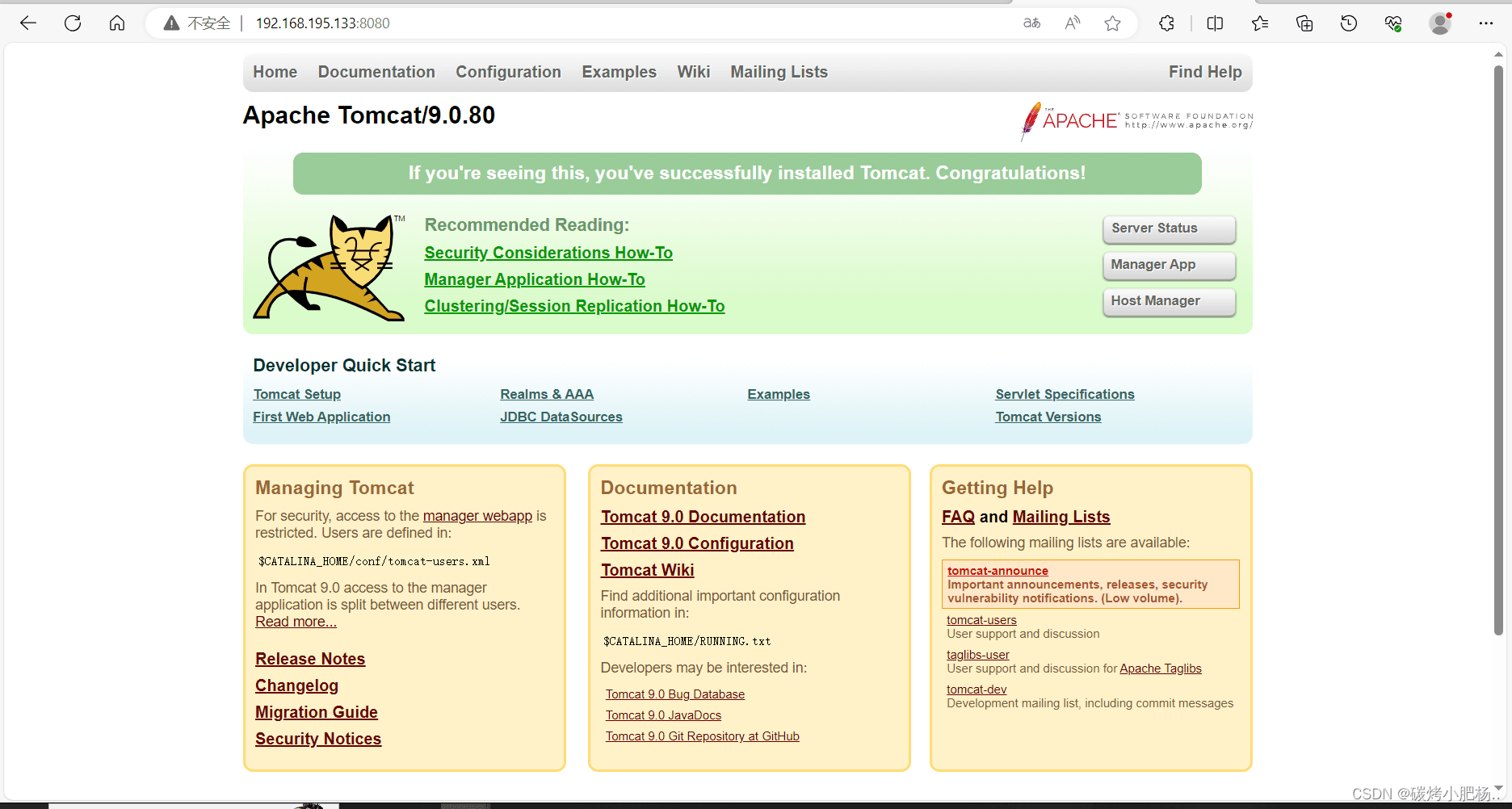Open the Apache Taglibs link

click(1161, 669)
